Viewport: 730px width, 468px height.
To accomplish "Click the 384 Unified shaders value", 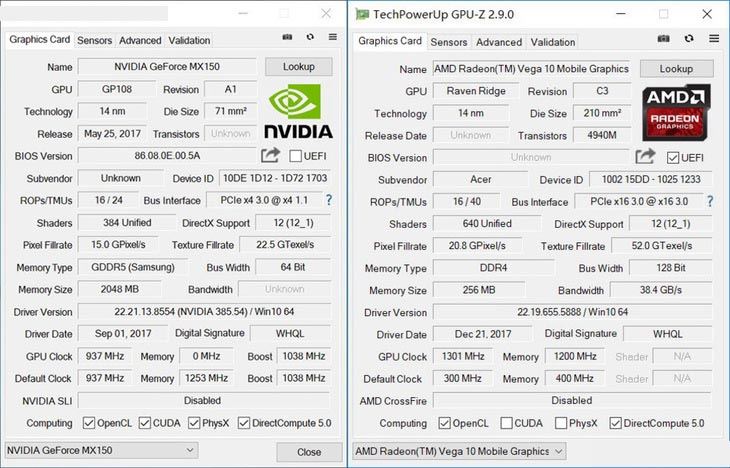I will click(x=127, y=223).
